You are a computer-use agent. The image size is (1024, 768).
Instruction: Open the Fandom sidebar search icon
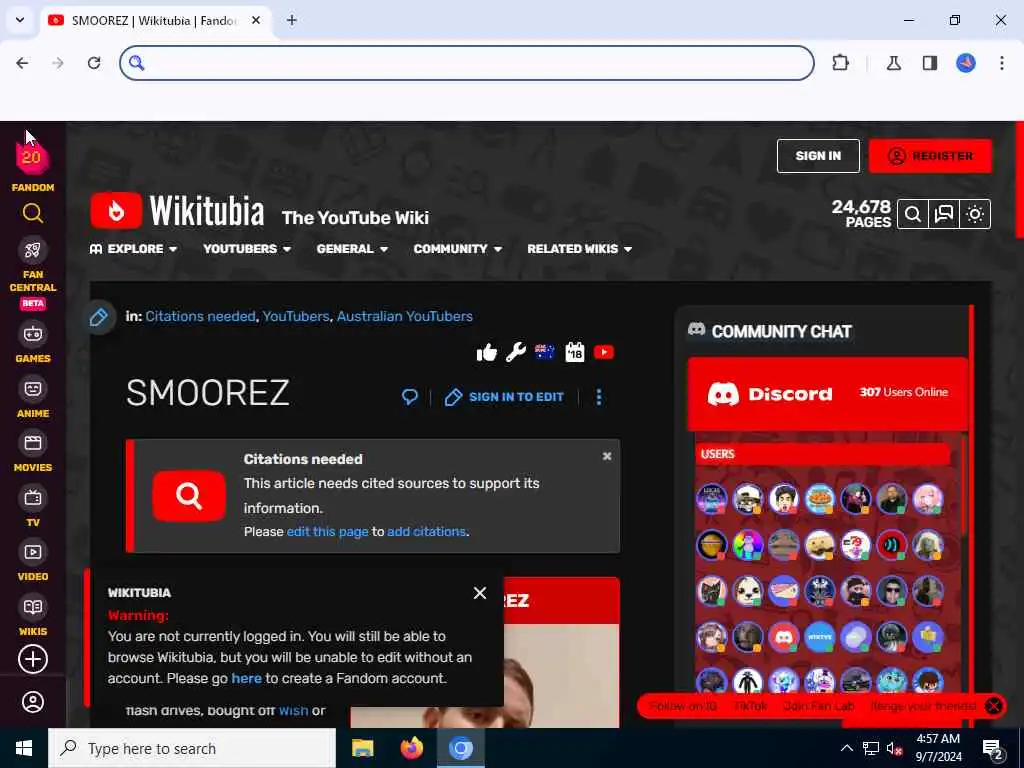pos(33,214)
